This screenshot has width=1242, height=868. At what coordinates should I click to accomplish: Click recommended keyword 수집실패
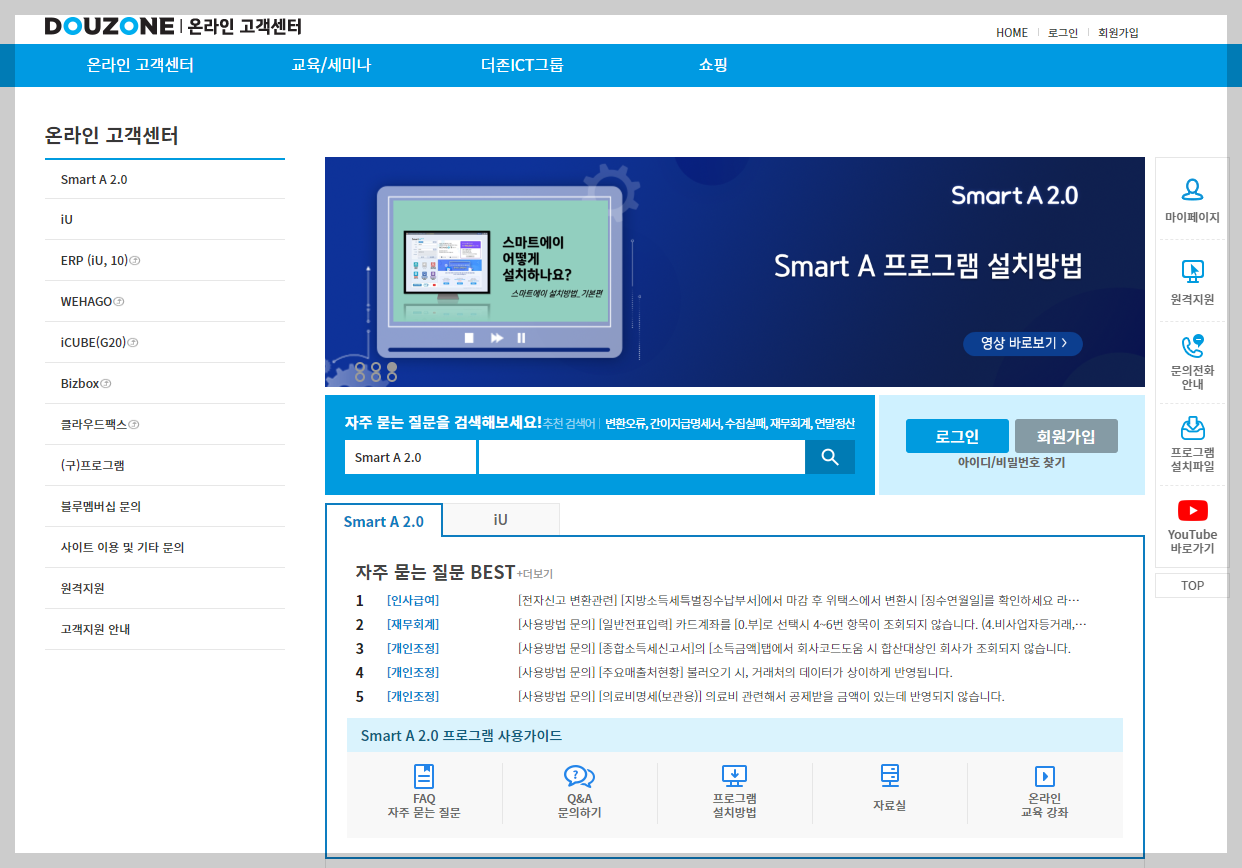pos(746,423)
